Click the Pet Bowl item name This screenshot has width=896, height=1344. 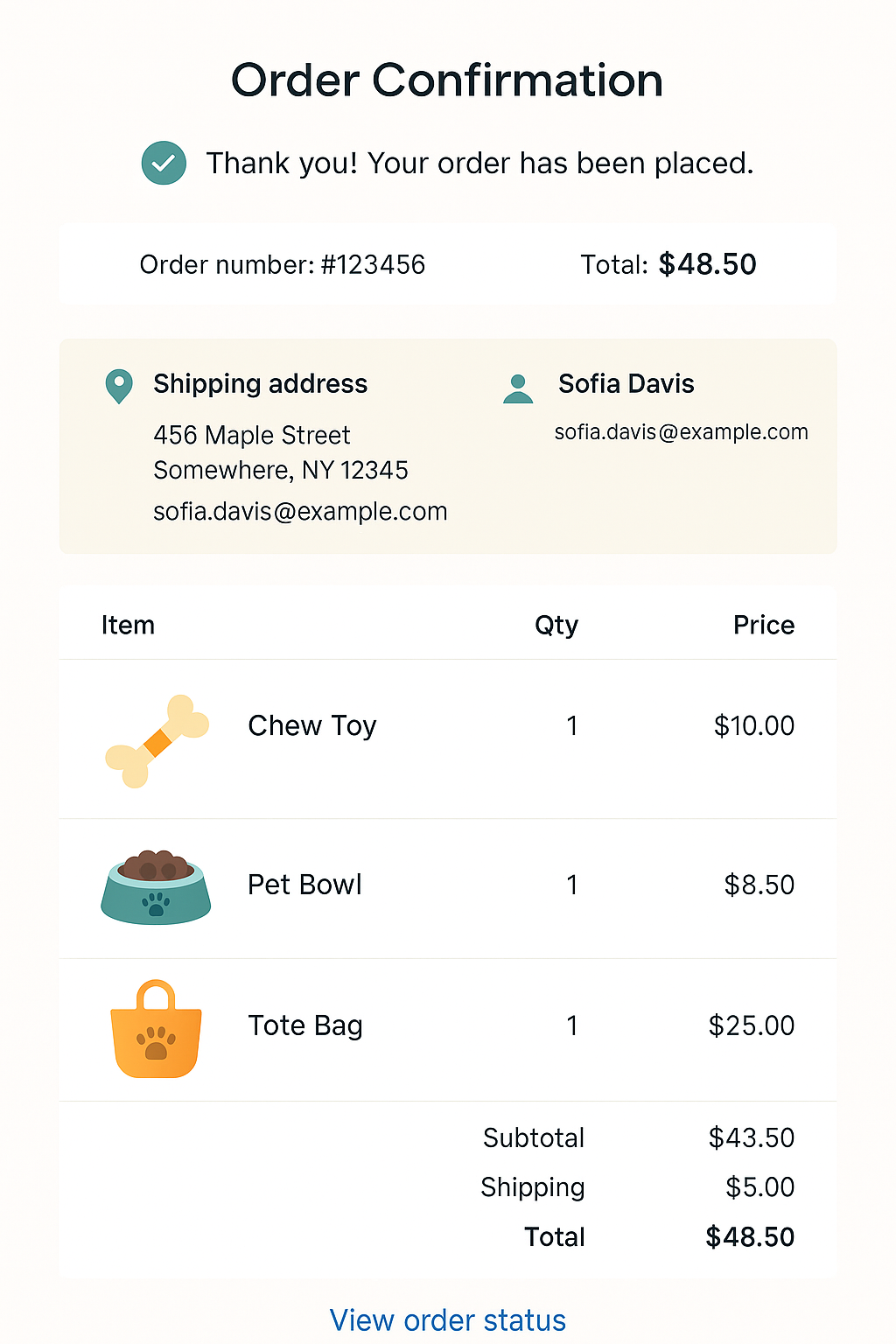click(x=304, y=885)
